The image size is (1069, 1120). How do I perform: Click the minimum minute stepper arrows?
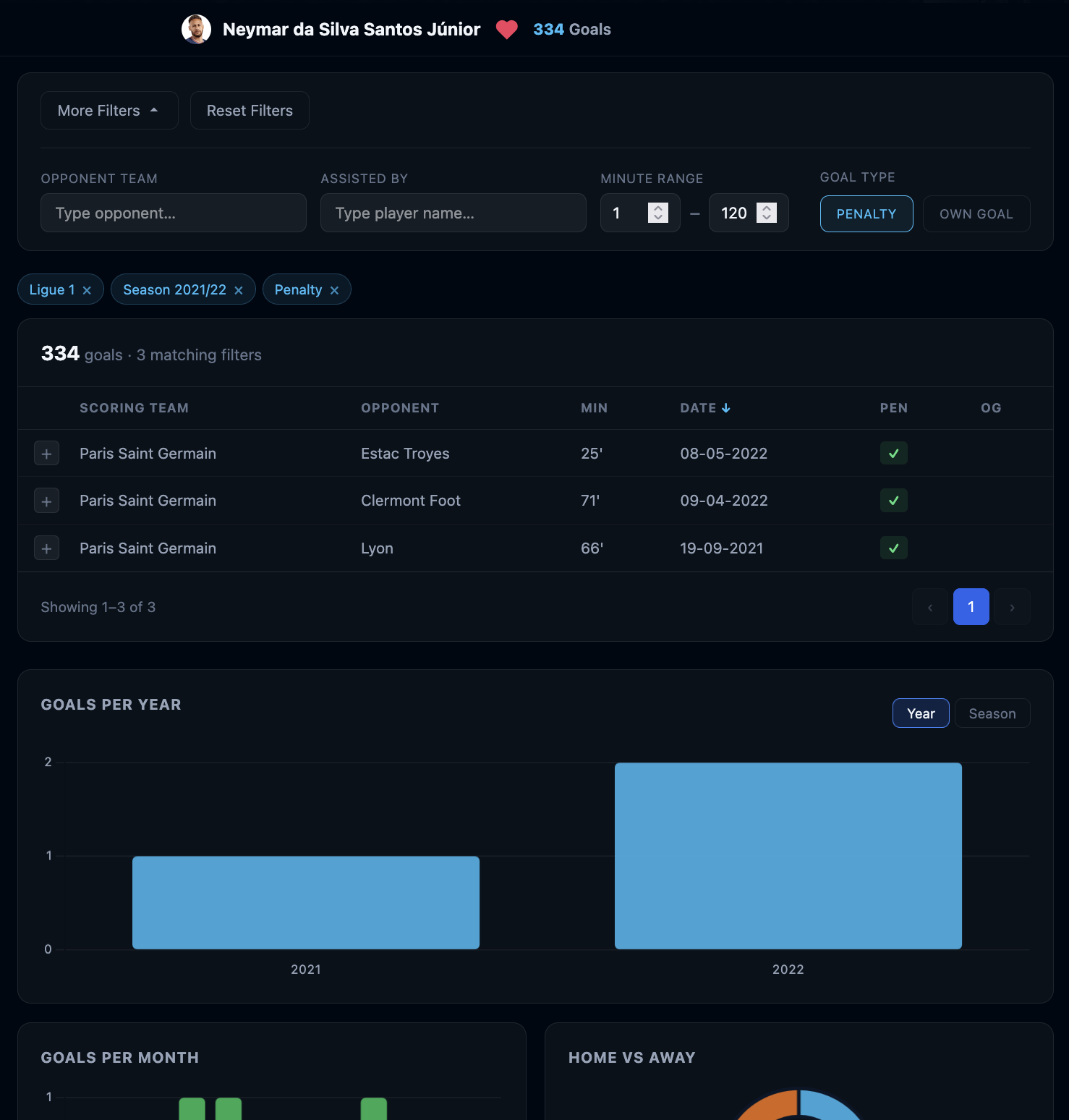pyautogui.click(x=658, y=213)
